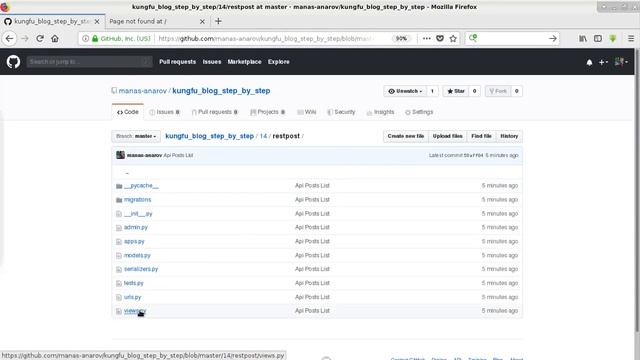Open the views.py file

[135, 311]
